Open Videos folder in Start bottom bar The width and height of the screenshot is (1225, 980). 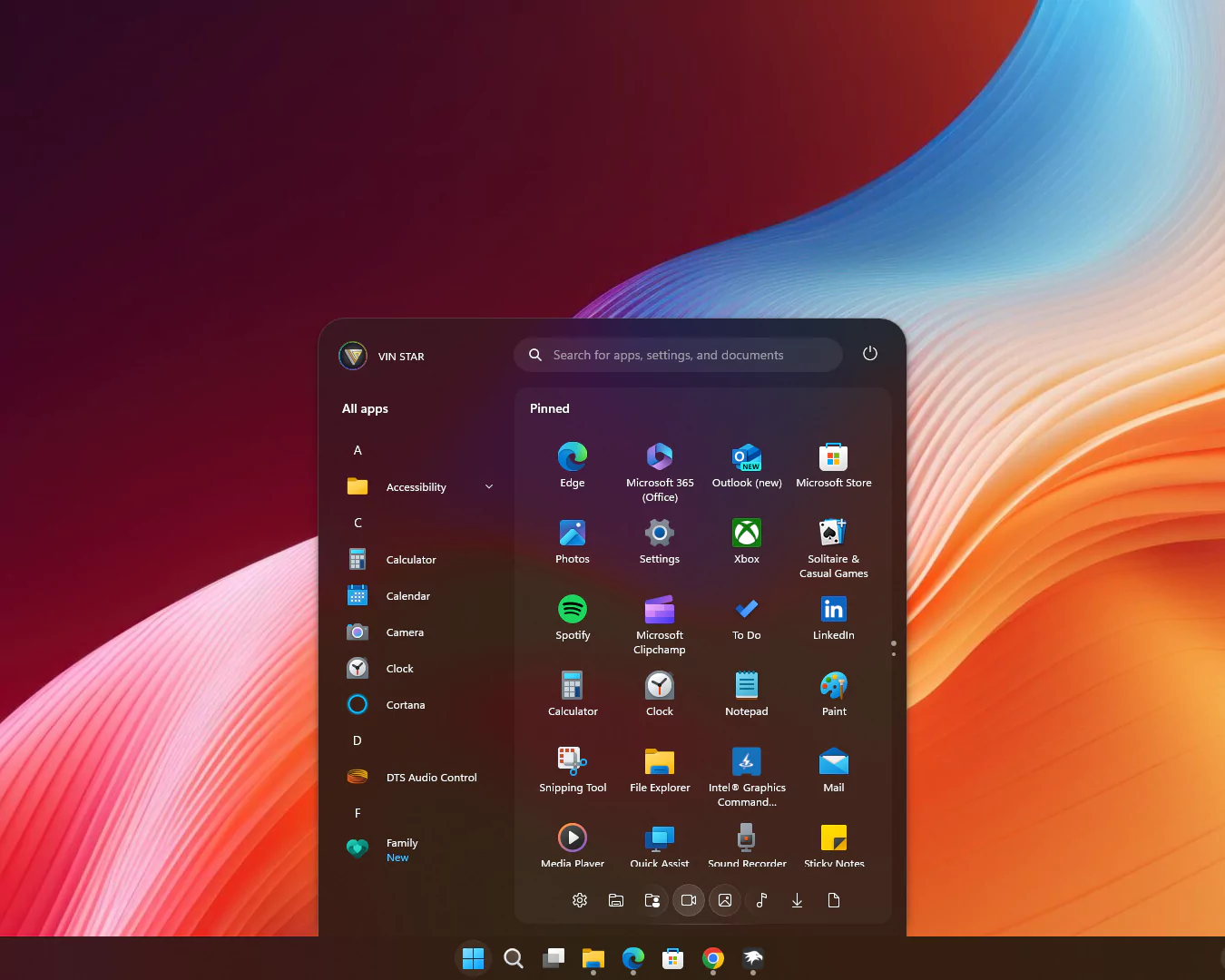(x=689, y=900)
